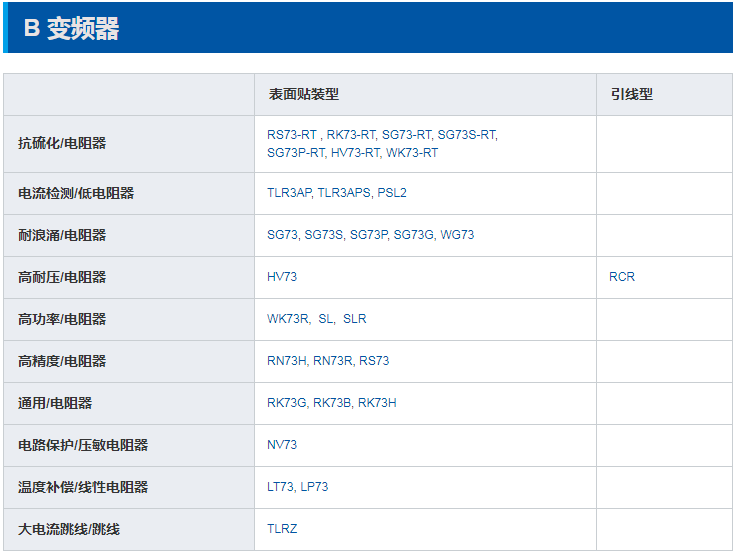Click the 表面贴装型 column header
The height and width of the screenshot is (554, 736).
tap(304, 94)
